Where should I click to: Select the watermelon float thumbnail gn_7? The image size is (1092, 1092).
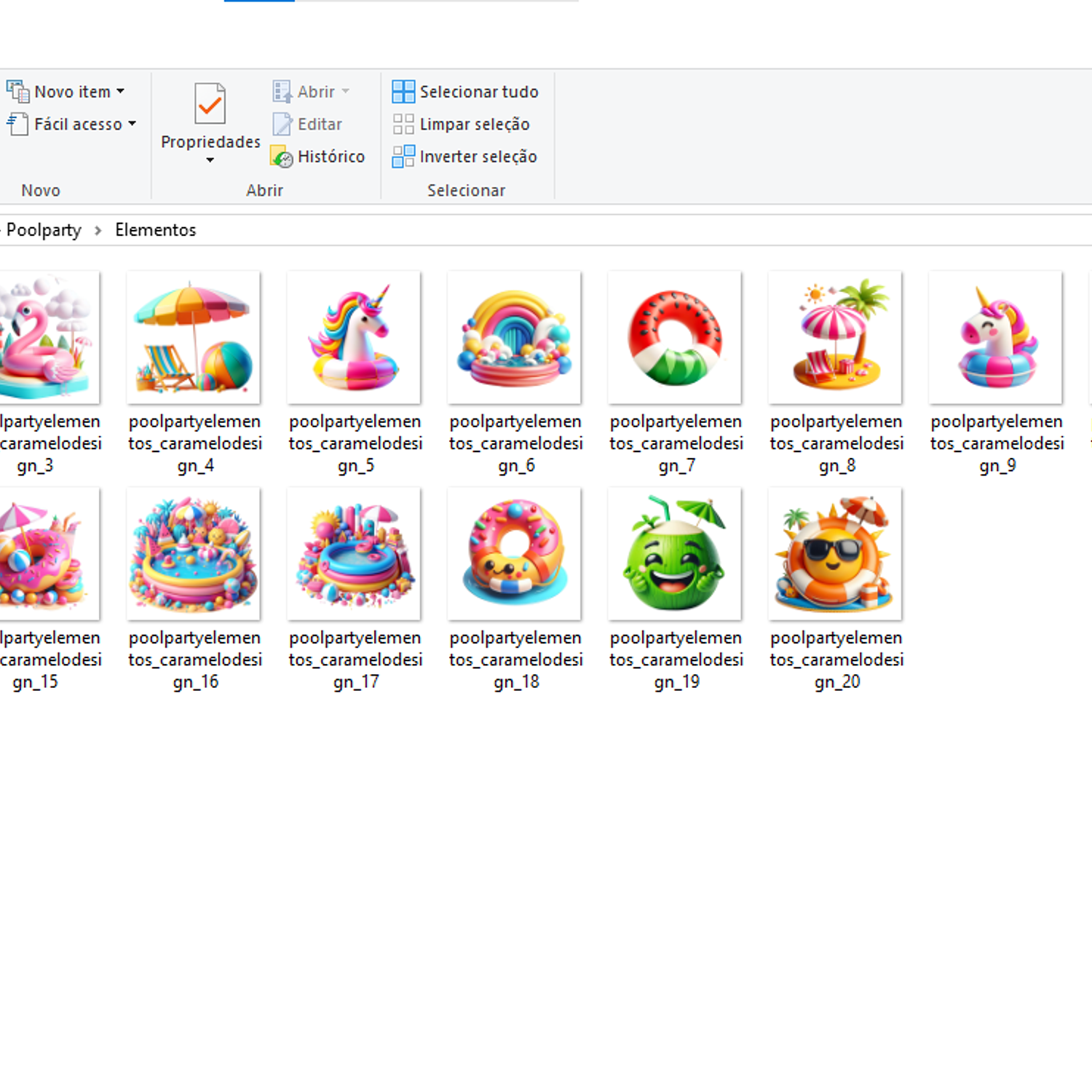point(675,338)
